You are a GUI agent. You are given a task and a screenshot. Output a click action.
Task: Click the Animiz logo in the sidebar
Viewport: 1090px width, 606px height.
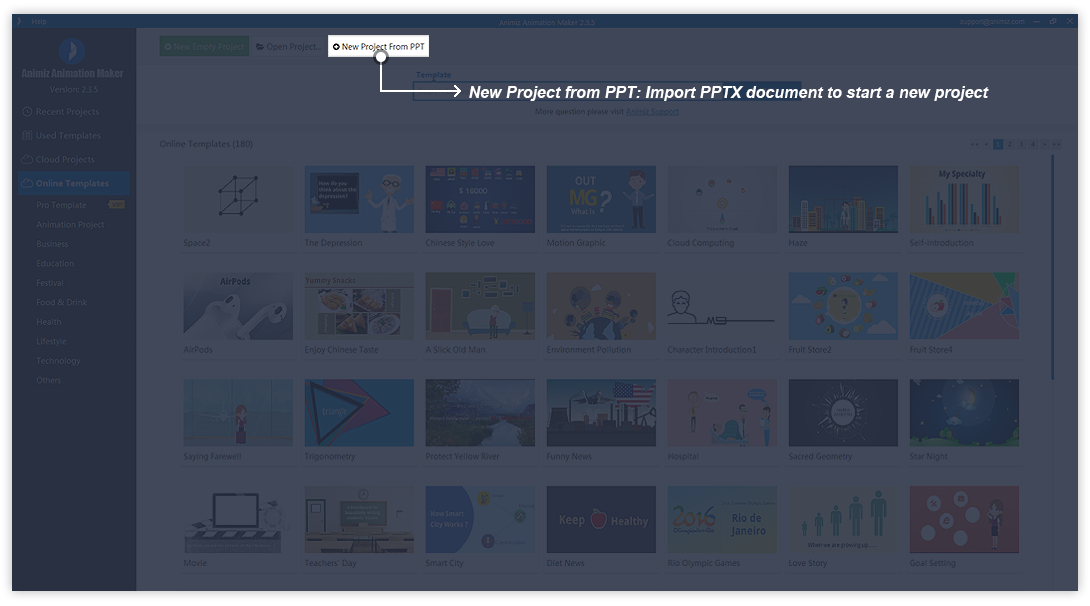tap(72, 52)
